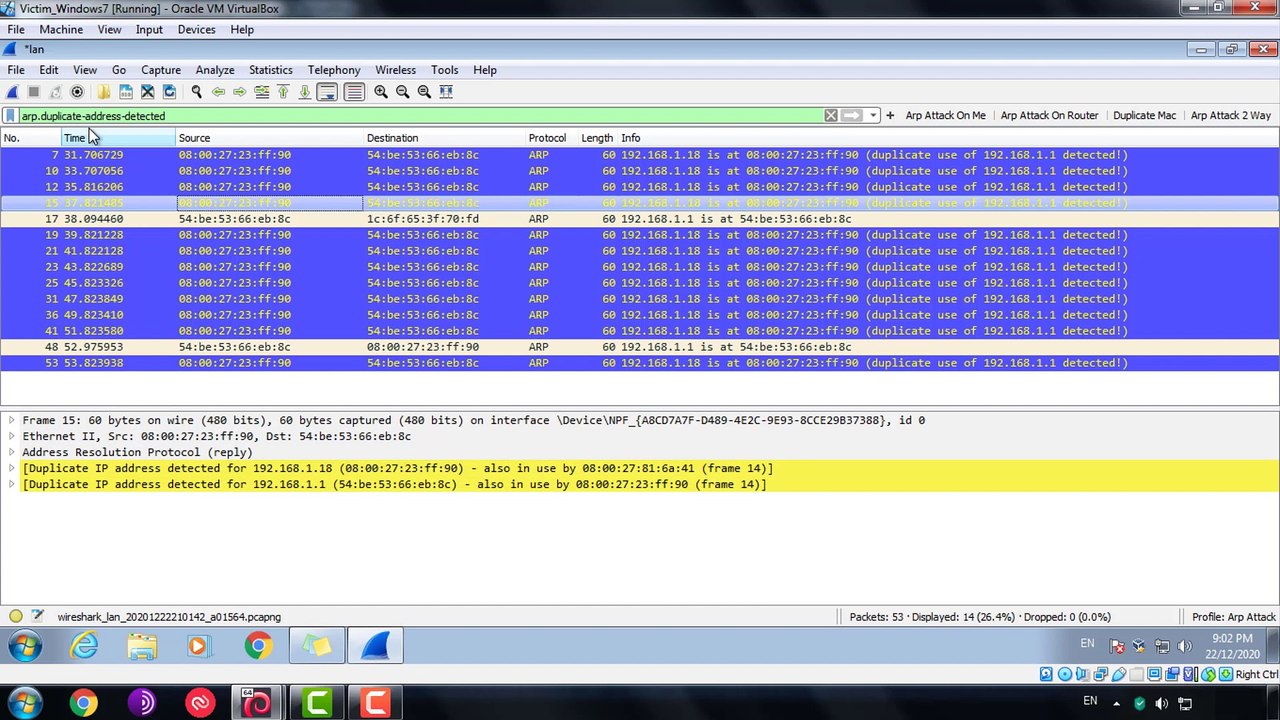Clear the display filter text

[x=831, y=116]
